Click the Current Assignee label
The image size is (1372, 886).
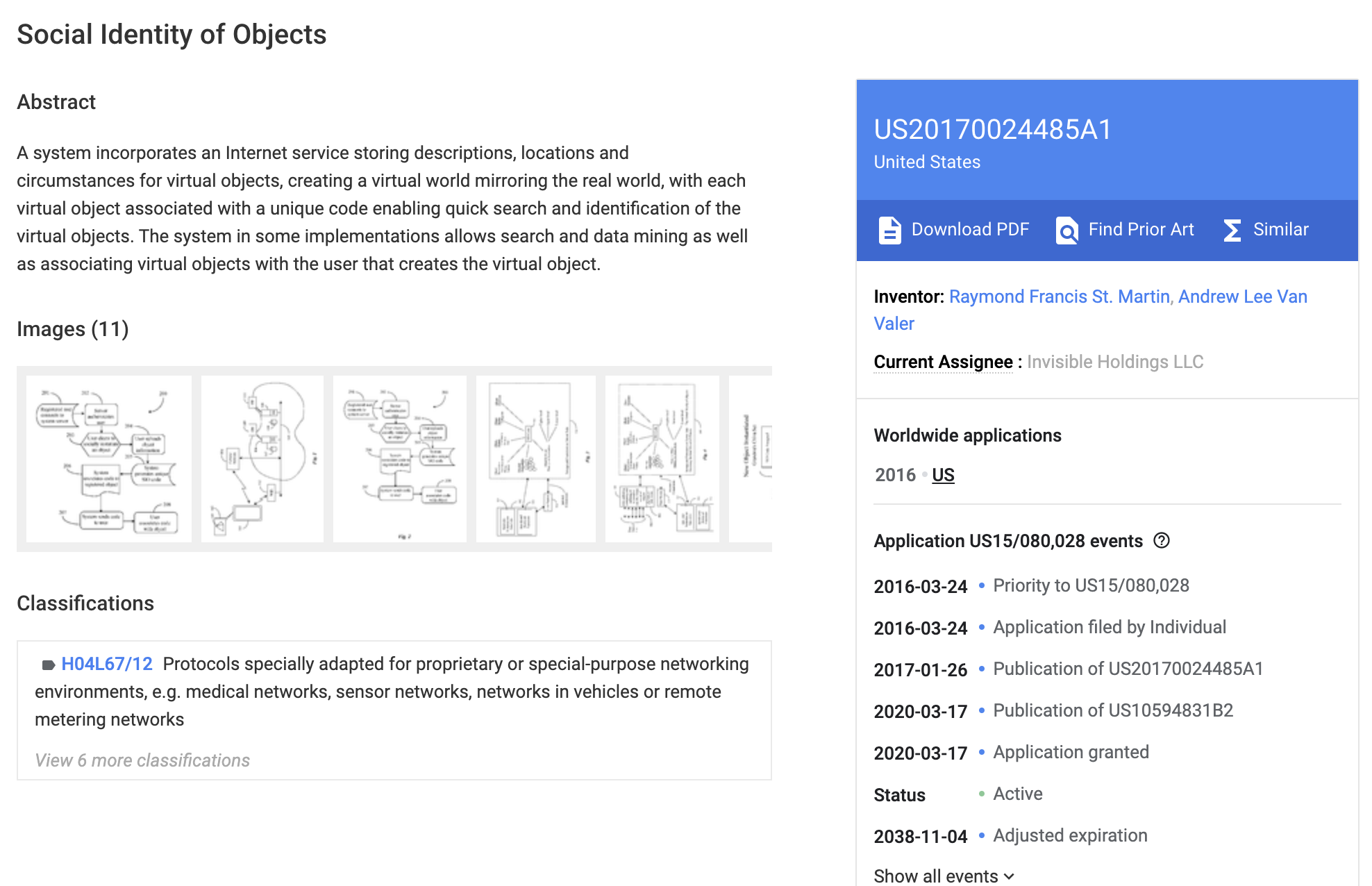click(x=943, y=362)
